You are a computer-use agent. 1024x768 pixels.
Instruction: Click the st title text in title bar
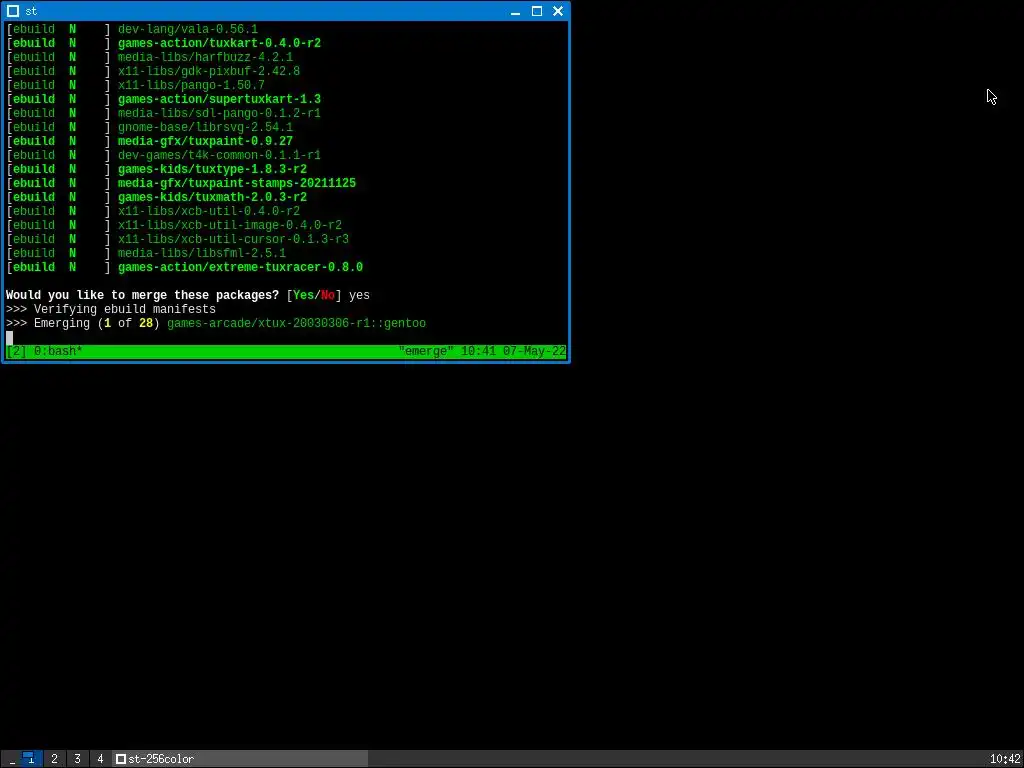(31, 11)
